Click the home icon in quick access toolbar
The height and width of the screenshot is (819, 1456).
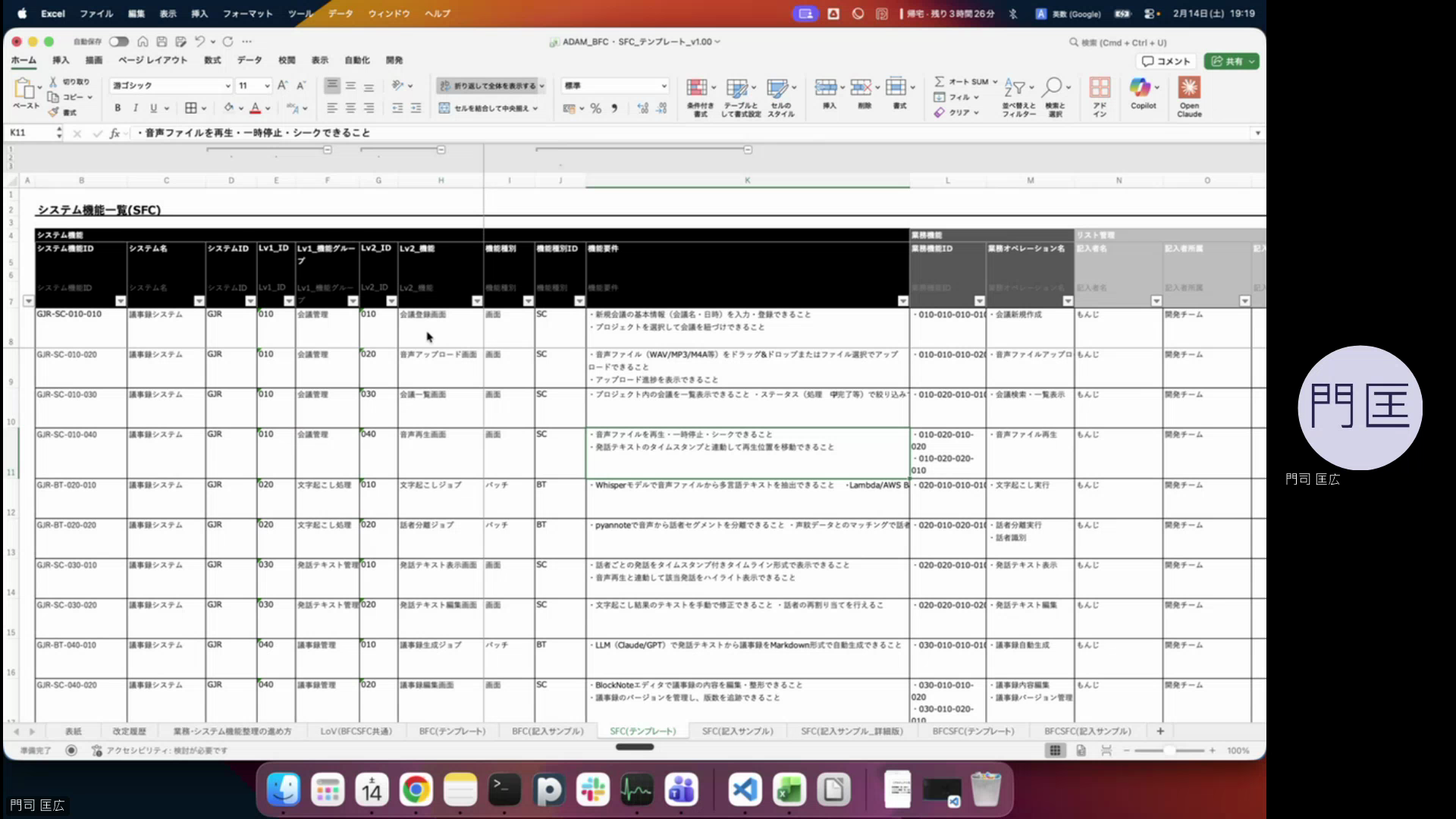click(143, 42)
